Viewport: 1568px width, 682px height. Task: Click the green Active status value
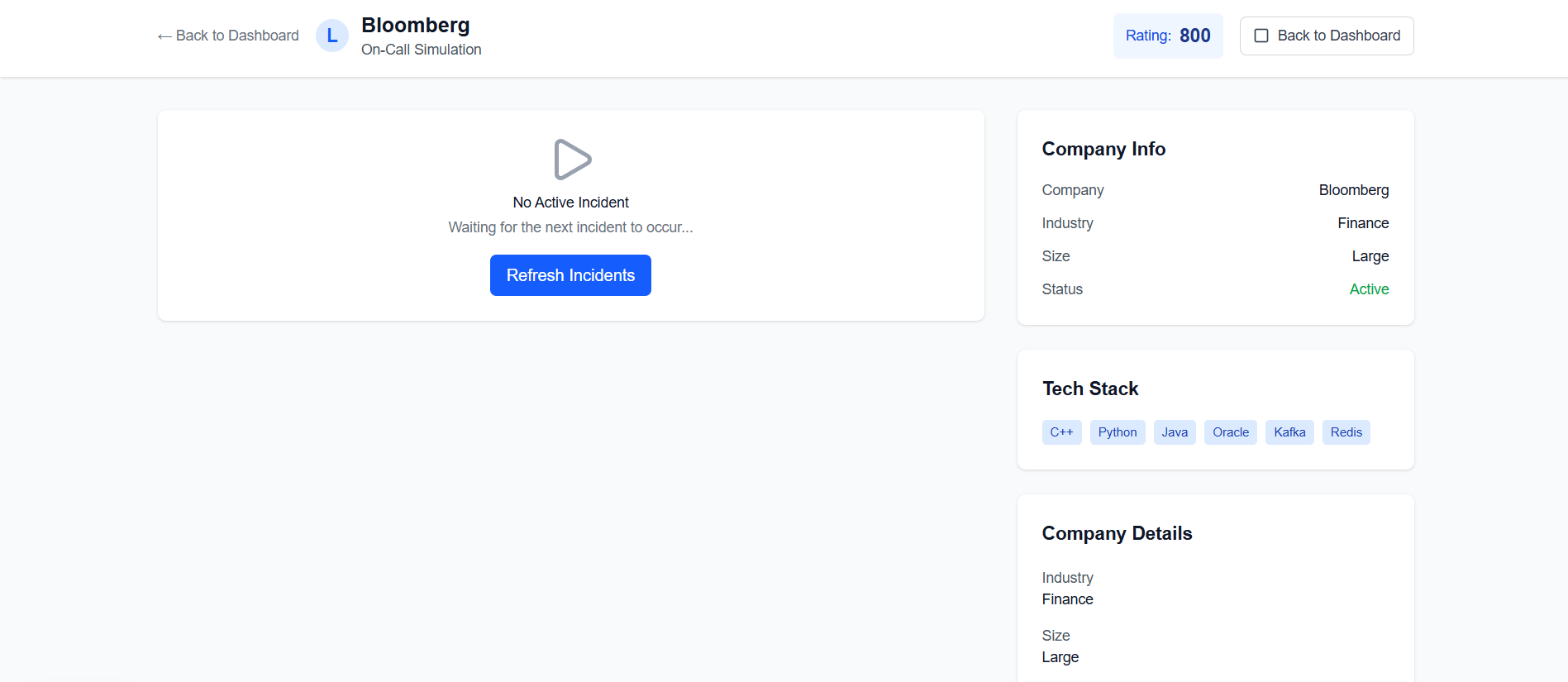coord(1369,289)
